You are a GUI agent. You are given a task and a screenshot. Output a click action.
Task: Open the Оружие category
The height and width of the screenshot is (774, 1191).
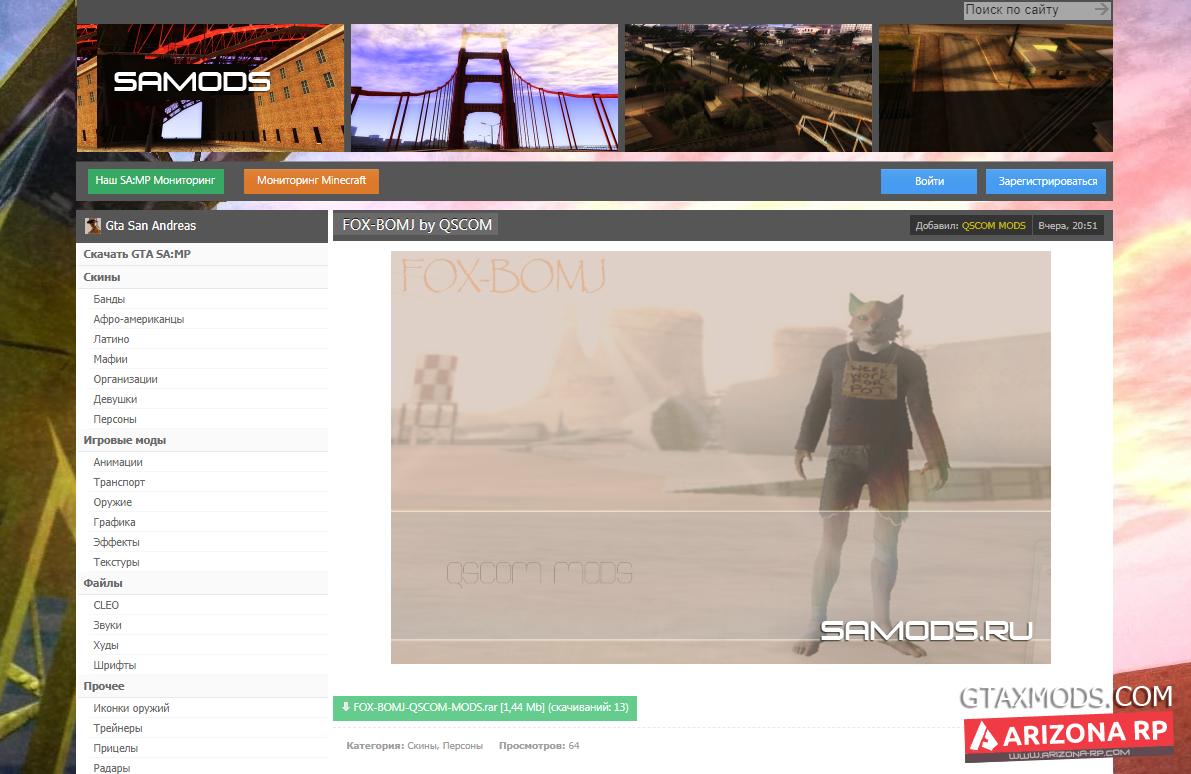coord(112,502)
